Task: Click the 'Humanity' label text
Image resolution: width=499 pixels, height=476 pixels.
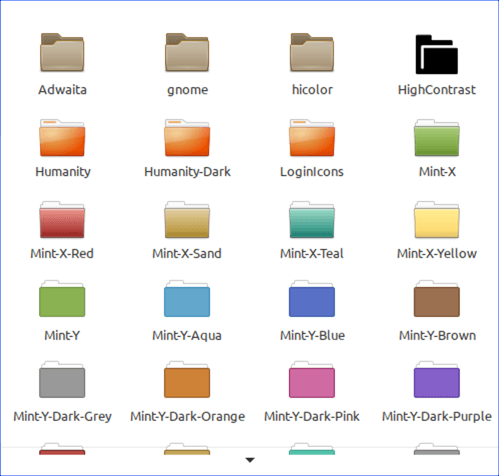Action: tap(63, 172)
